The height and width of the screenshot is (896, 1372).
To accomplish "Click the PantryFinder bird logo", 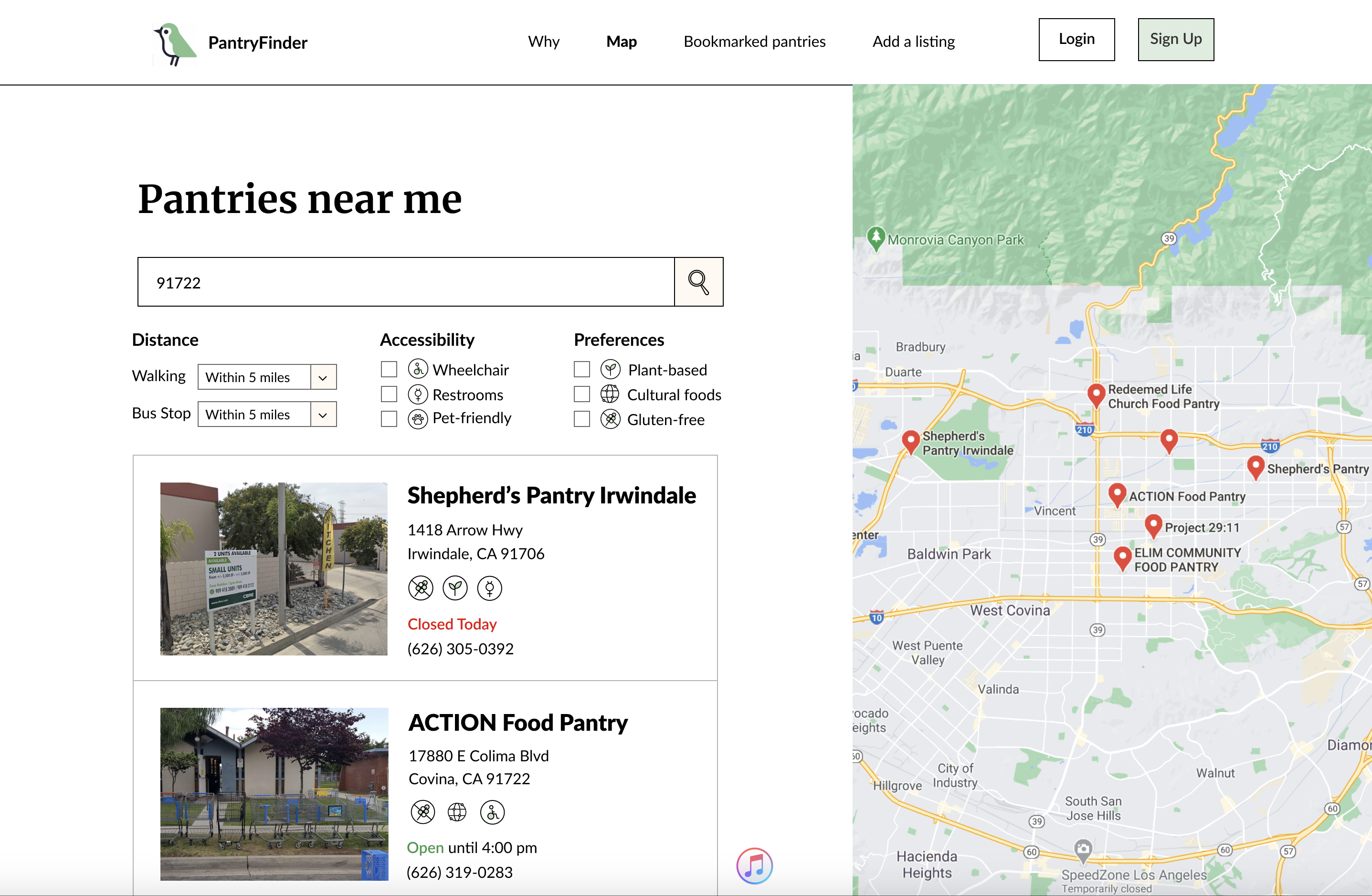I will click(175, 44).
